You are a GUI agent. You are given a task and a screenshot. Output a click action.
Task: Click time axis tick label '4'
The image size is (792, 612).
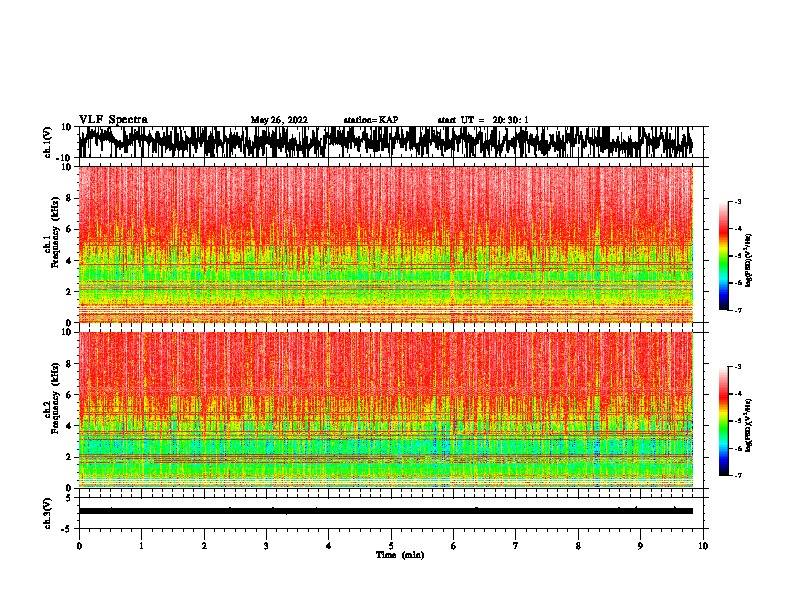click(x=329, y=546)
